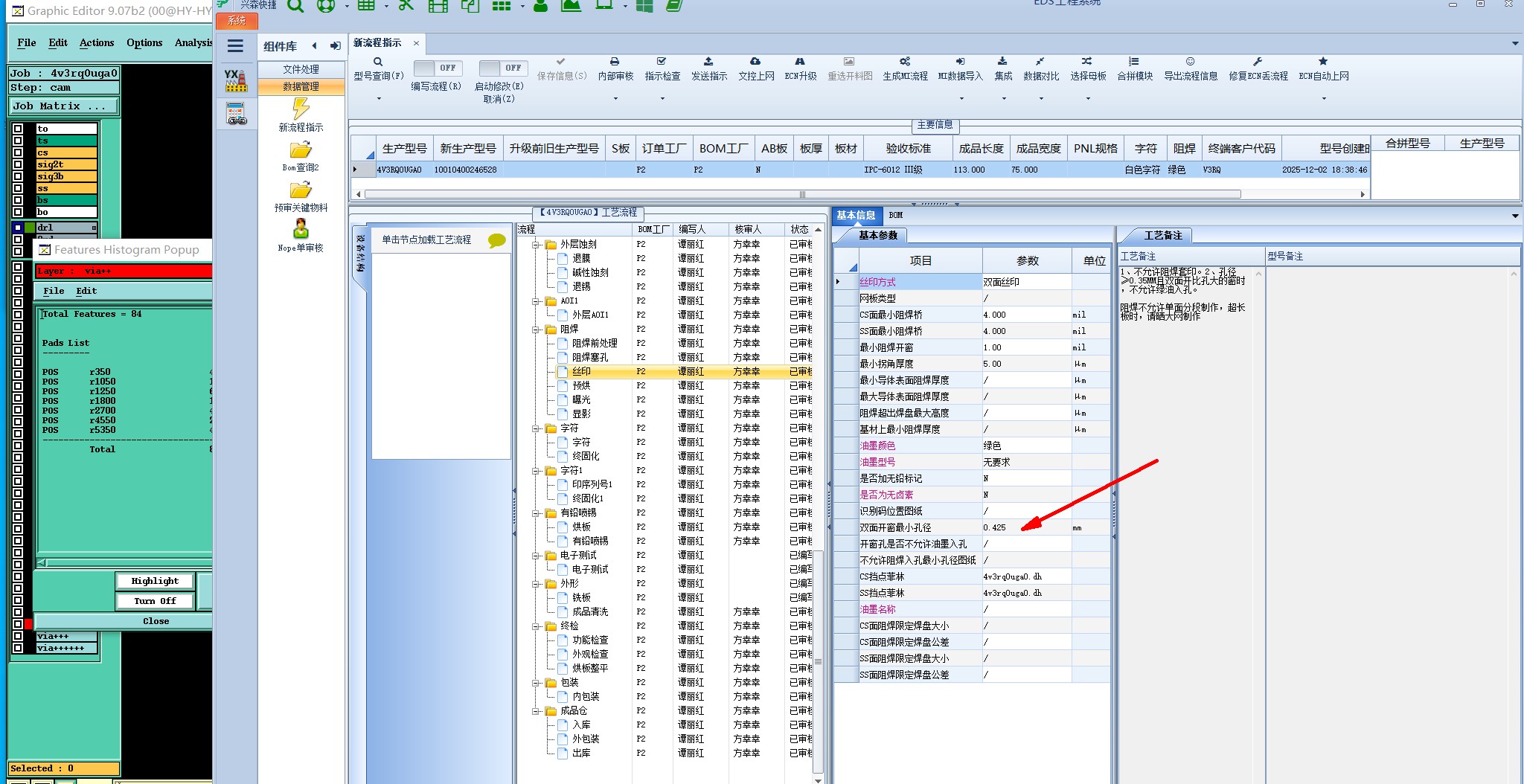Screen dimensions: 1524x784
Task: Click the 选择母板 shuffle icon
Action: [1087, 62]
